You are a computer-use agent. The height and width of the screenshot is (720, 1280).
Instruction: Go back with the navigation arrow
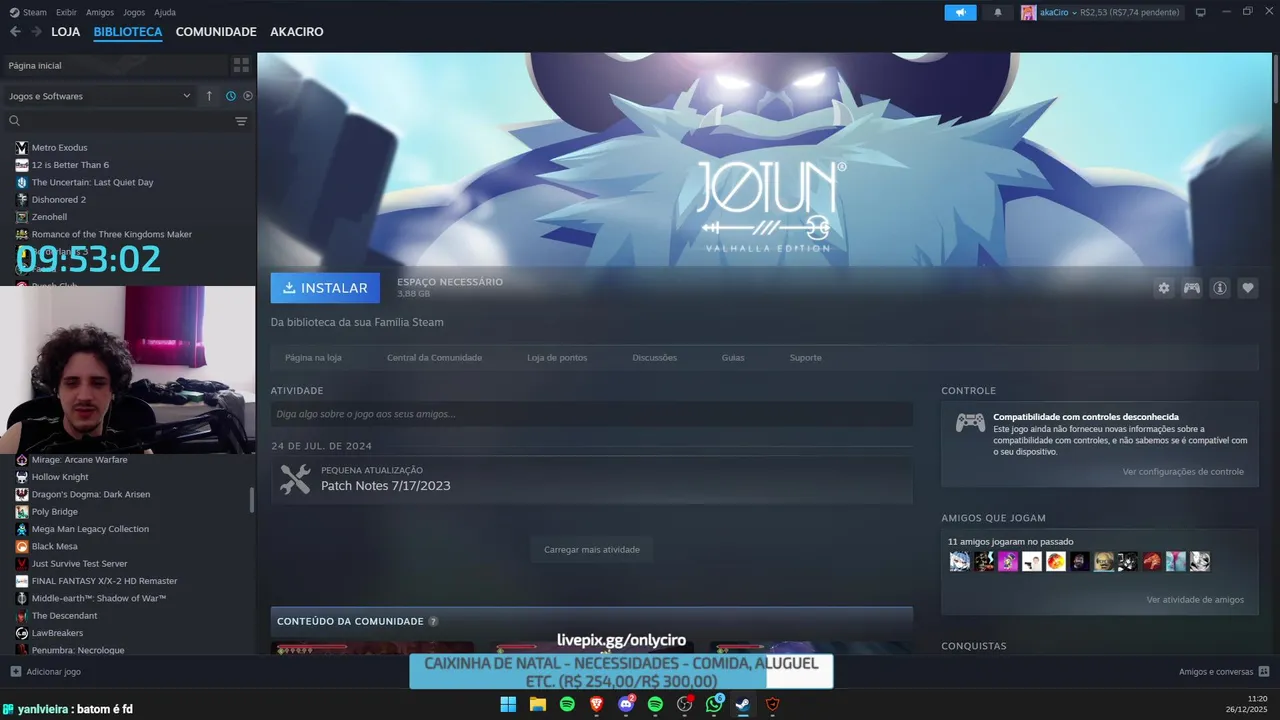[15, 32]
